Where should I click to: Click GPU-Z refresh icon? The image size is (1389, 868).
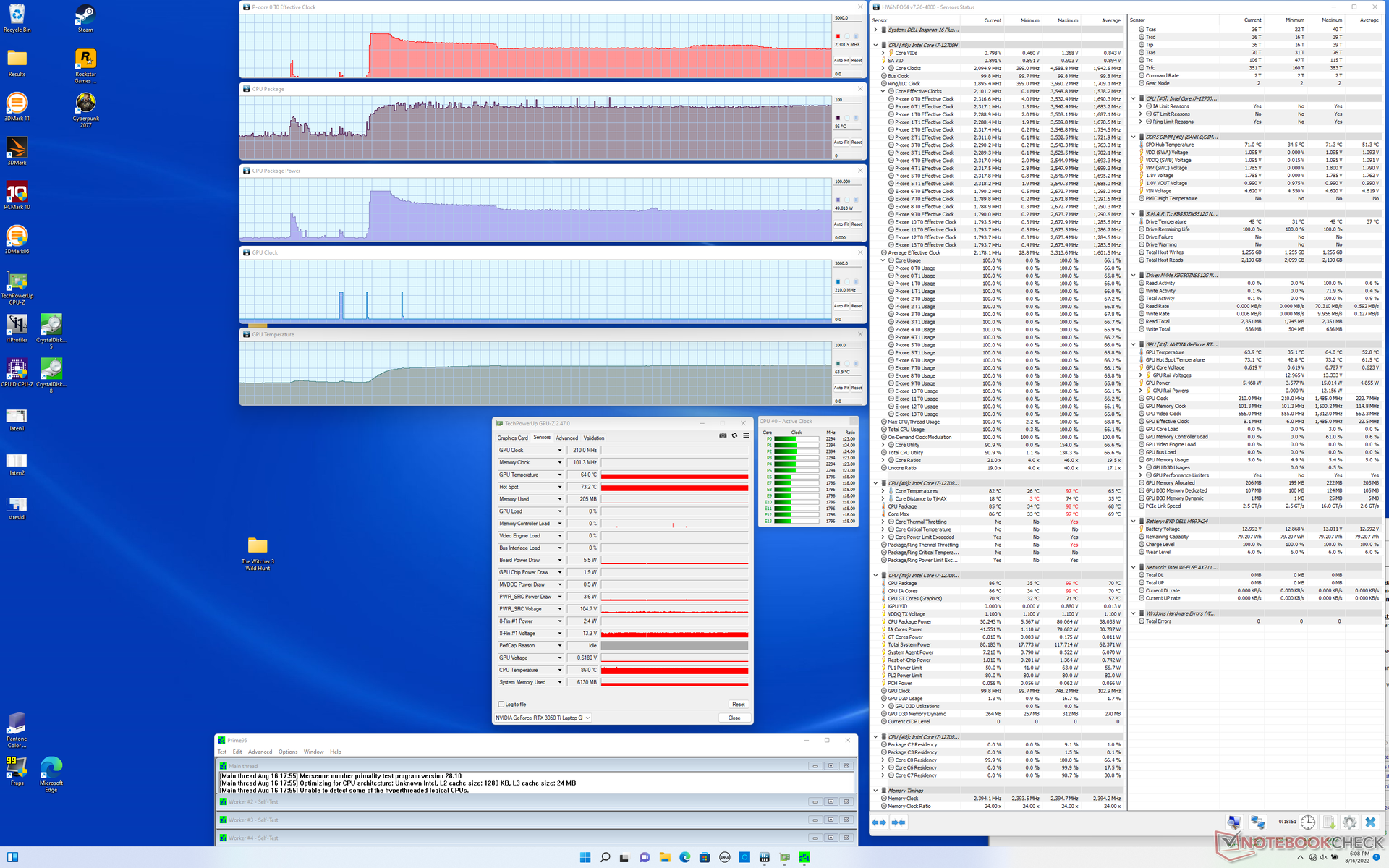[x=734, y=435]
